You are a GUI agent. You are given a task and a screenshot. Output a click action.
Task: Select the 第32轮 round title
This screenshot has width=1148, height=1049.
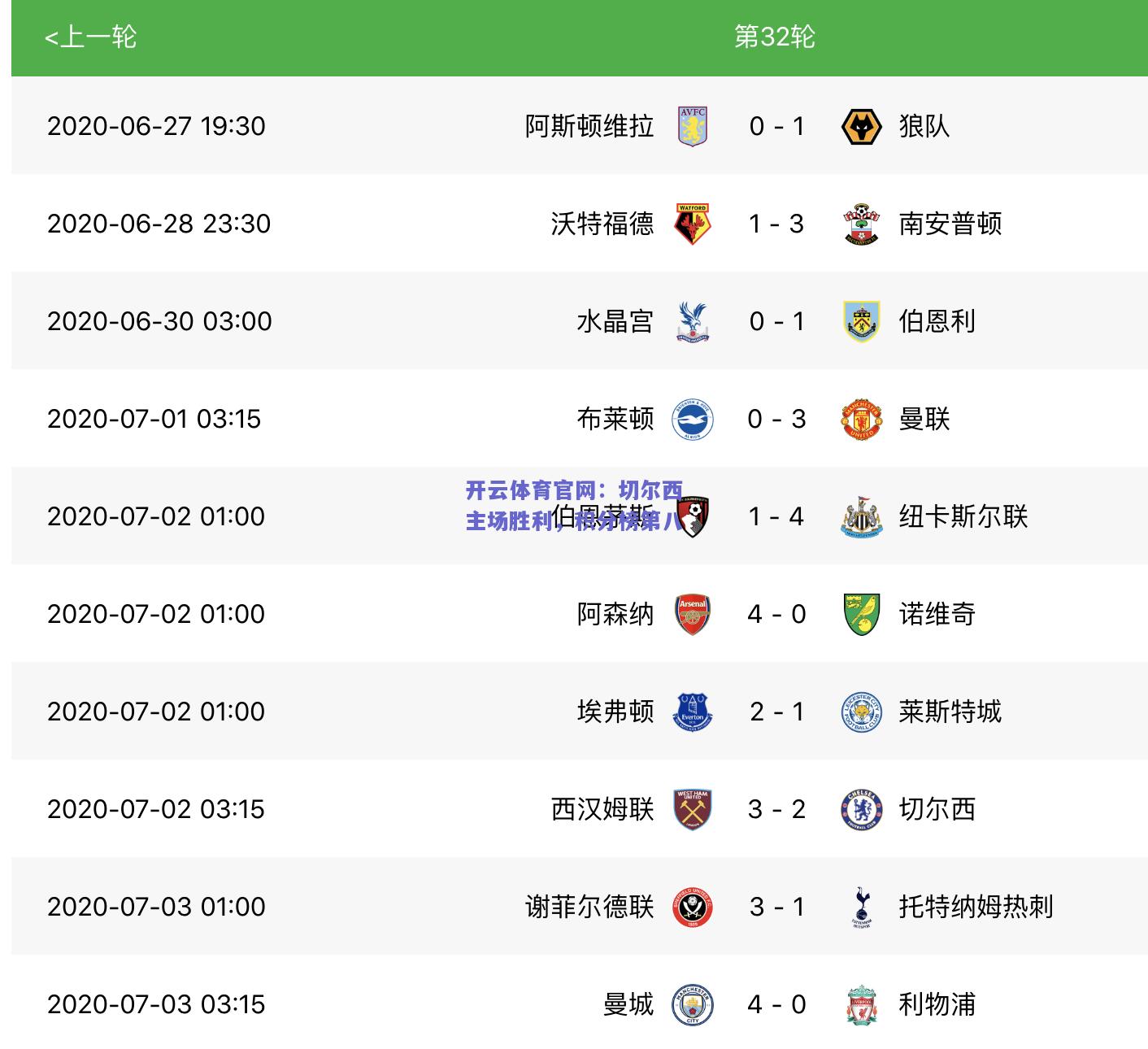tap(774, 37)
